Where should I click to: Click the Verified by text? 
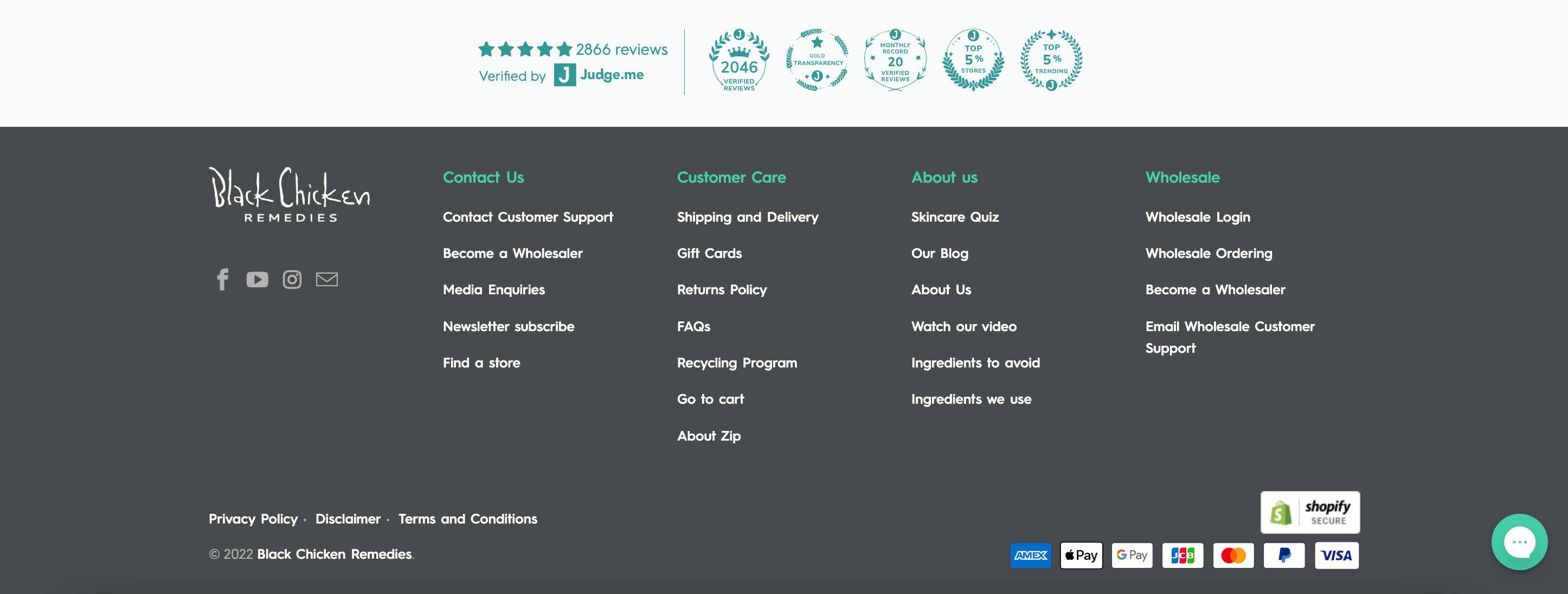(x=512, y=76)
